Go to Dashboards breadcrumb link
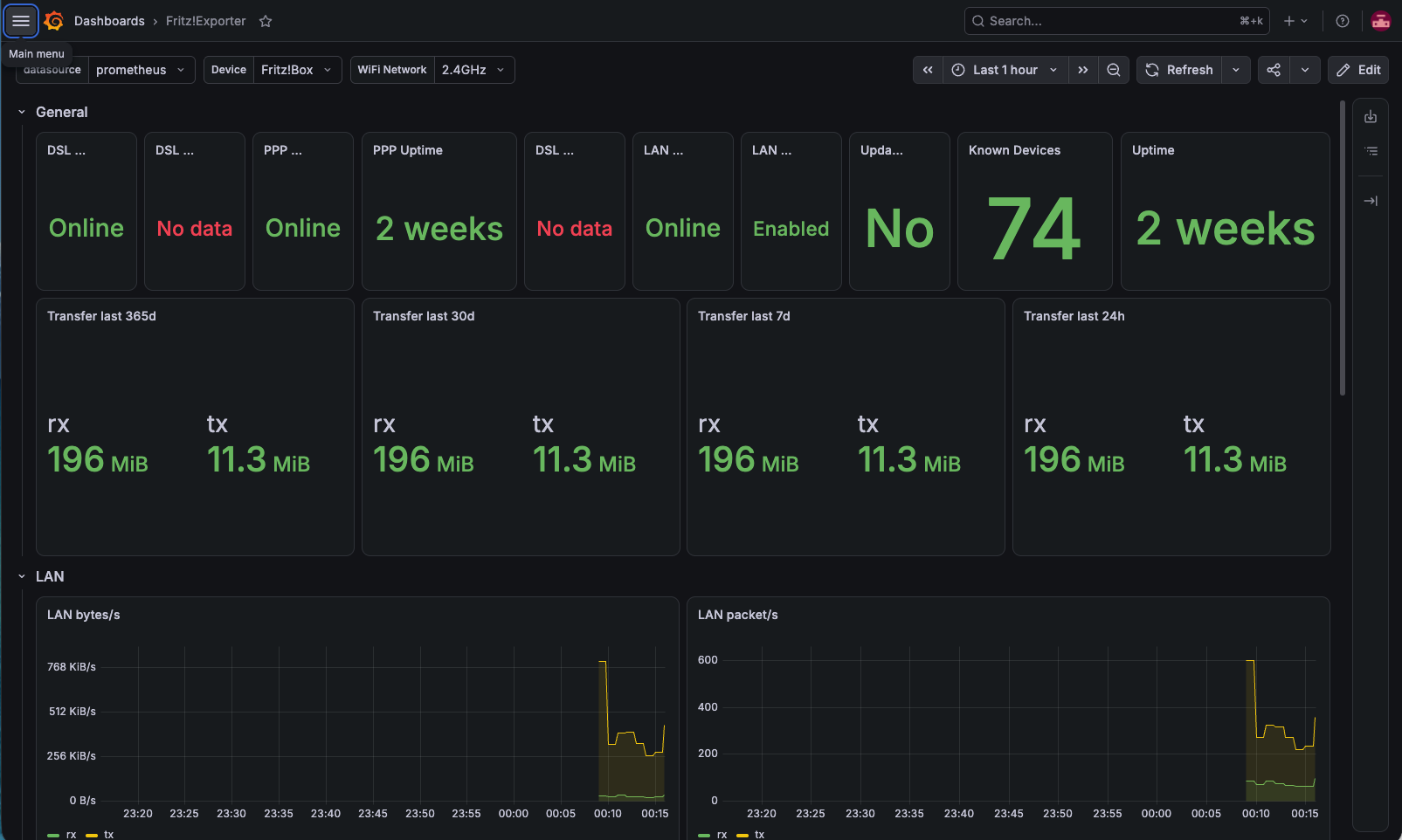Image resolution: width=1402 pixels, height=840 pixels. coord(109,21)
